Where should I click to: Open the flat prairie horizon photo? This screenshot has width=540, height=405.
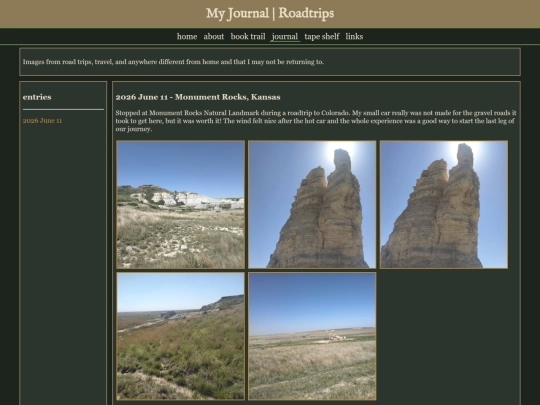pos(312,336)
